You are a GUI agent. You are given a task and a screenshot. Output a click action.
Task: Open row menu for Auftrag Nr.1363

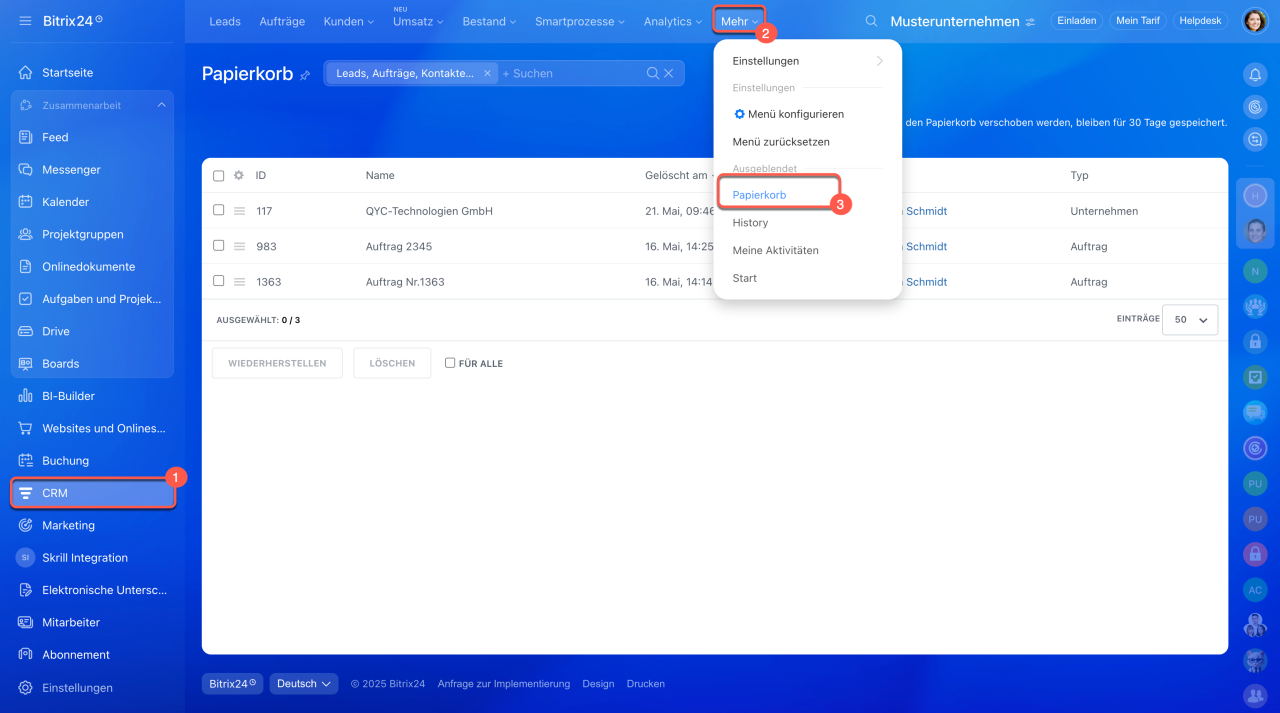click(x=239, y=282)
